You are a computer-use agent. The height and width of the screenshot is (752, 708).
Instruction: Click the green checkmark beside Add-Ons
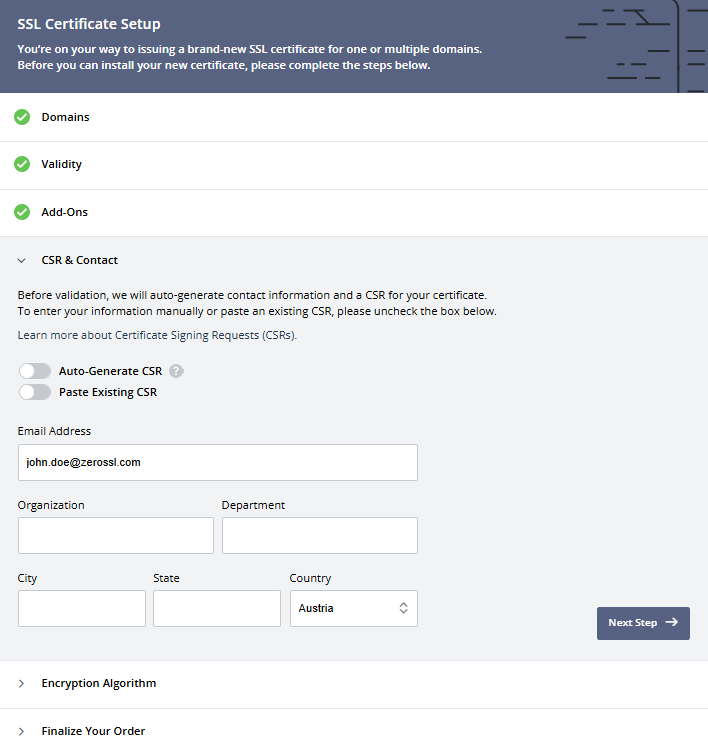22,212
